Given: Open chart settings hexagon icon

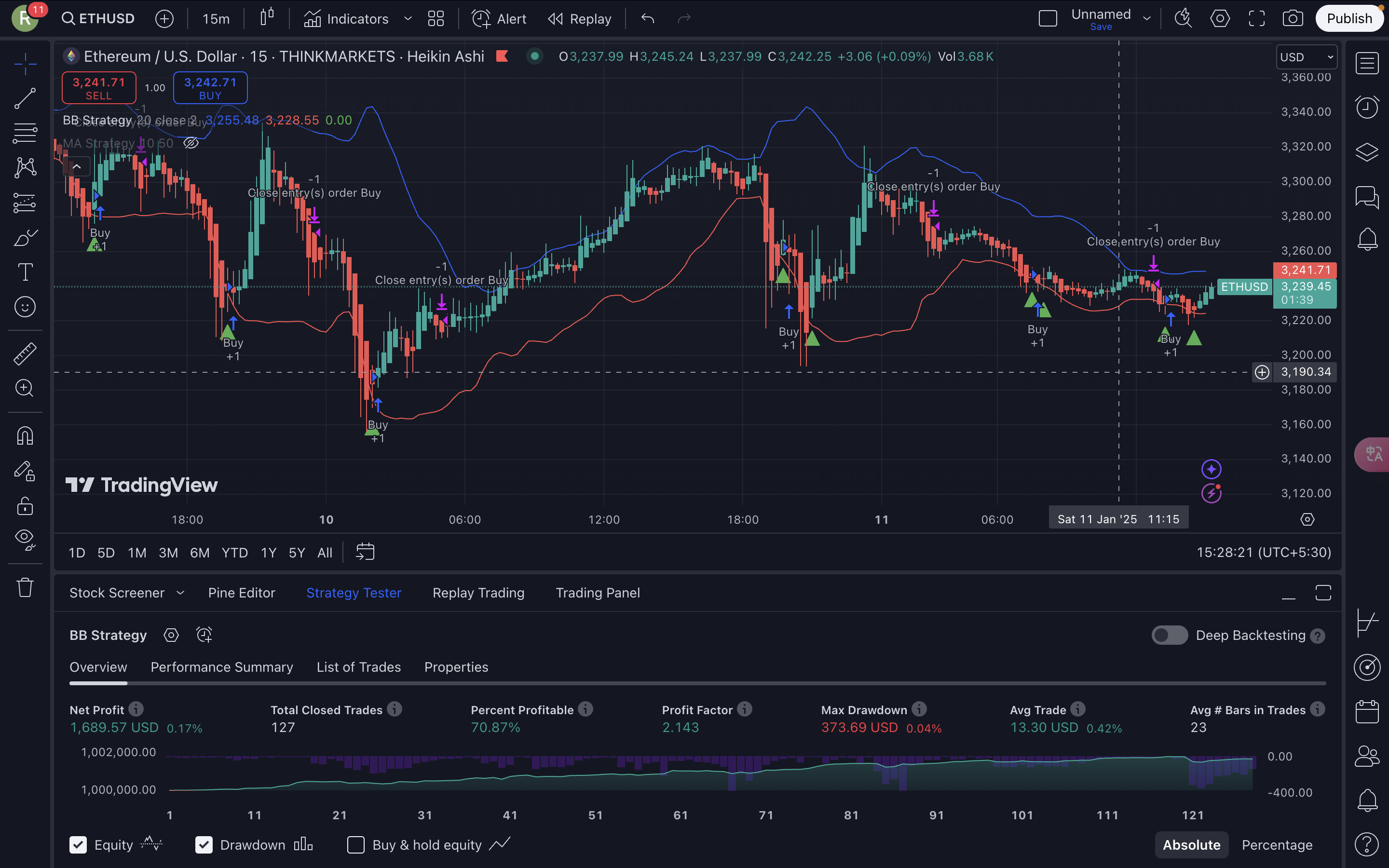Looking at the screenshot, I should tap(1220, 18).
